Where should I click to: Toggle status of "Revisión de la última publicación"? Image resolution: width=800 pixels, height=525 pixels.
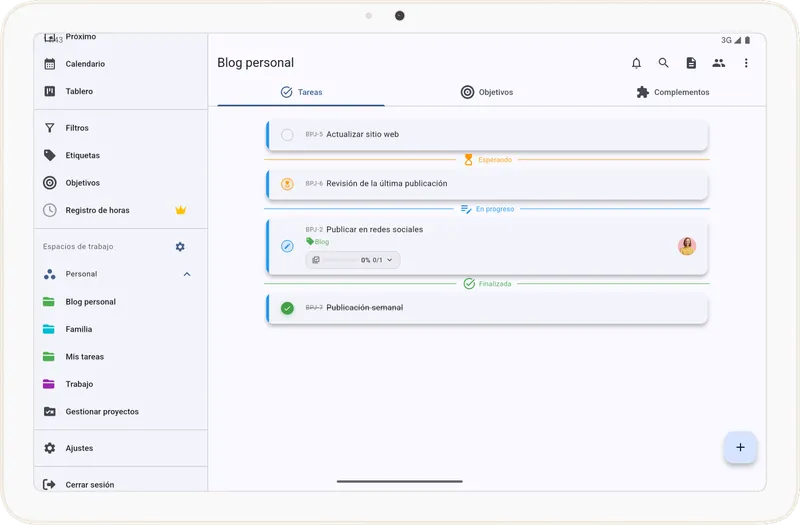[287, 184]
